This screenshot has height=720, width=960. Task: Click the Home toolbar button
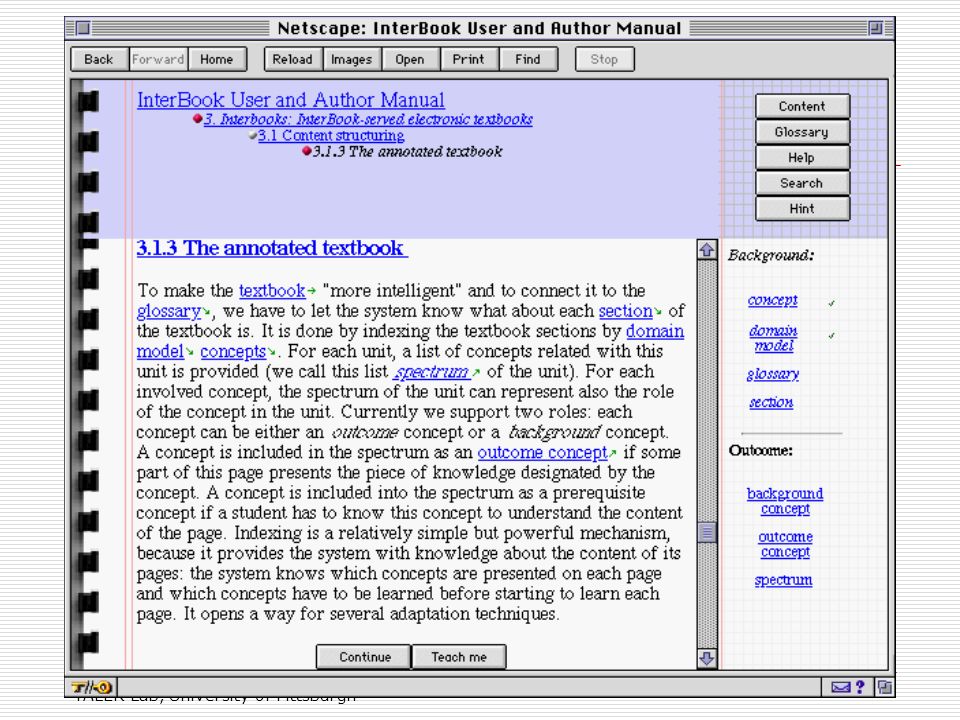pos(217,59)
